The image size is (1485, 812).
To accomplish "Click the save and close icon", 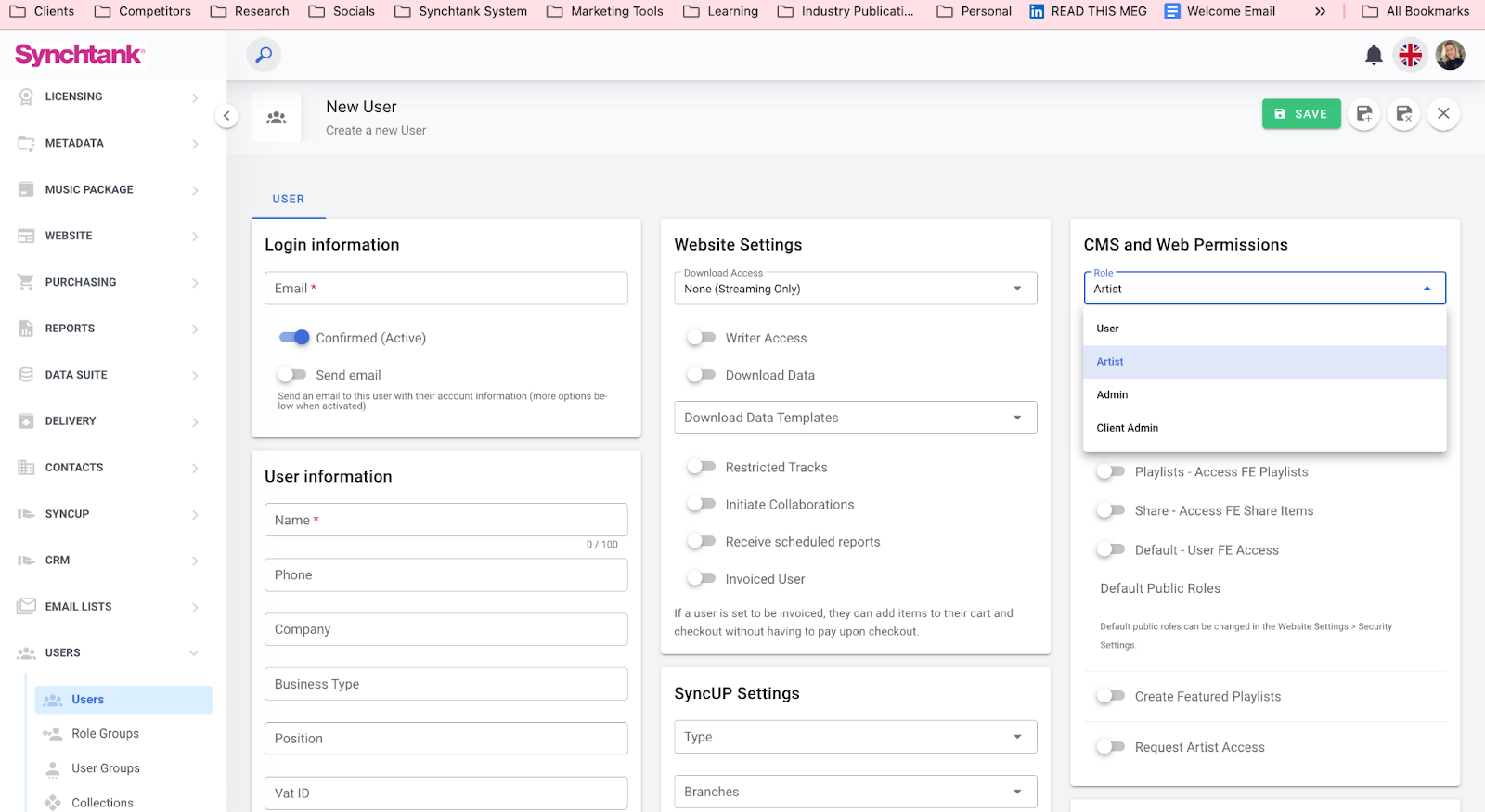I will pyautogui.click(x=1403, y=114).
